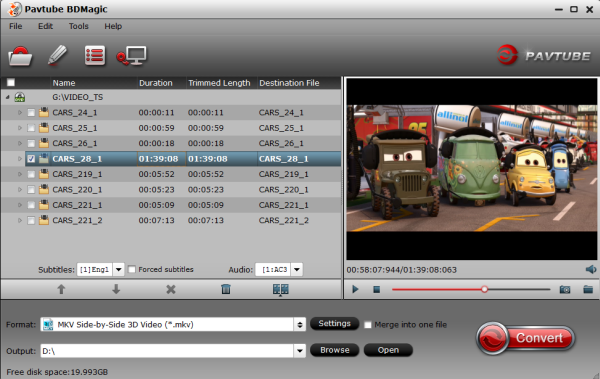
Task: Tick Merge into one file checkbox
Action: pos(368,325)
